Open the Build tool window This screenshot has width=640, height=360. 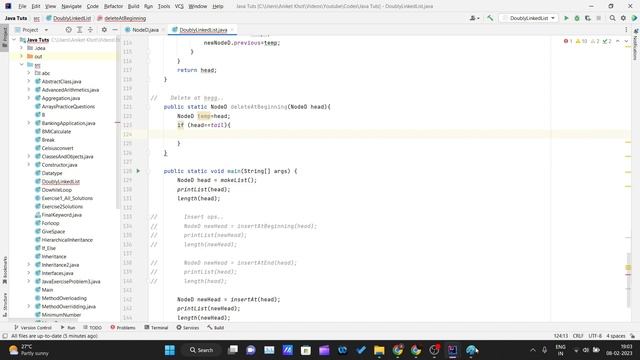click(215, 328)
